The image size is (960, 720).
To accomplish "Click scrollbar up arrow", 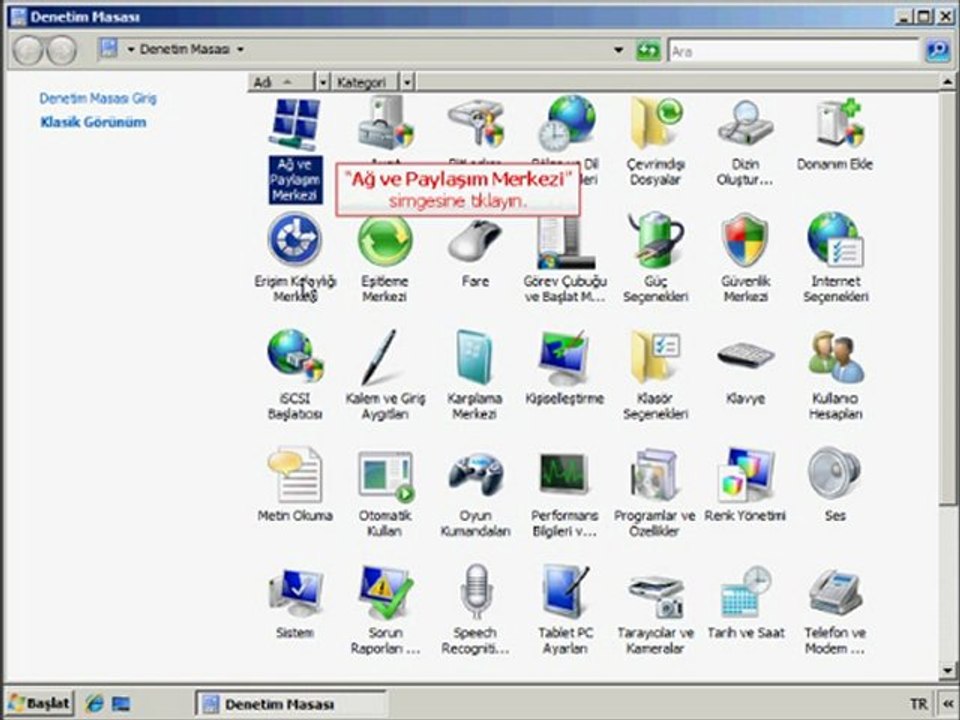I will pyautogui.click(x=947, y=81).
